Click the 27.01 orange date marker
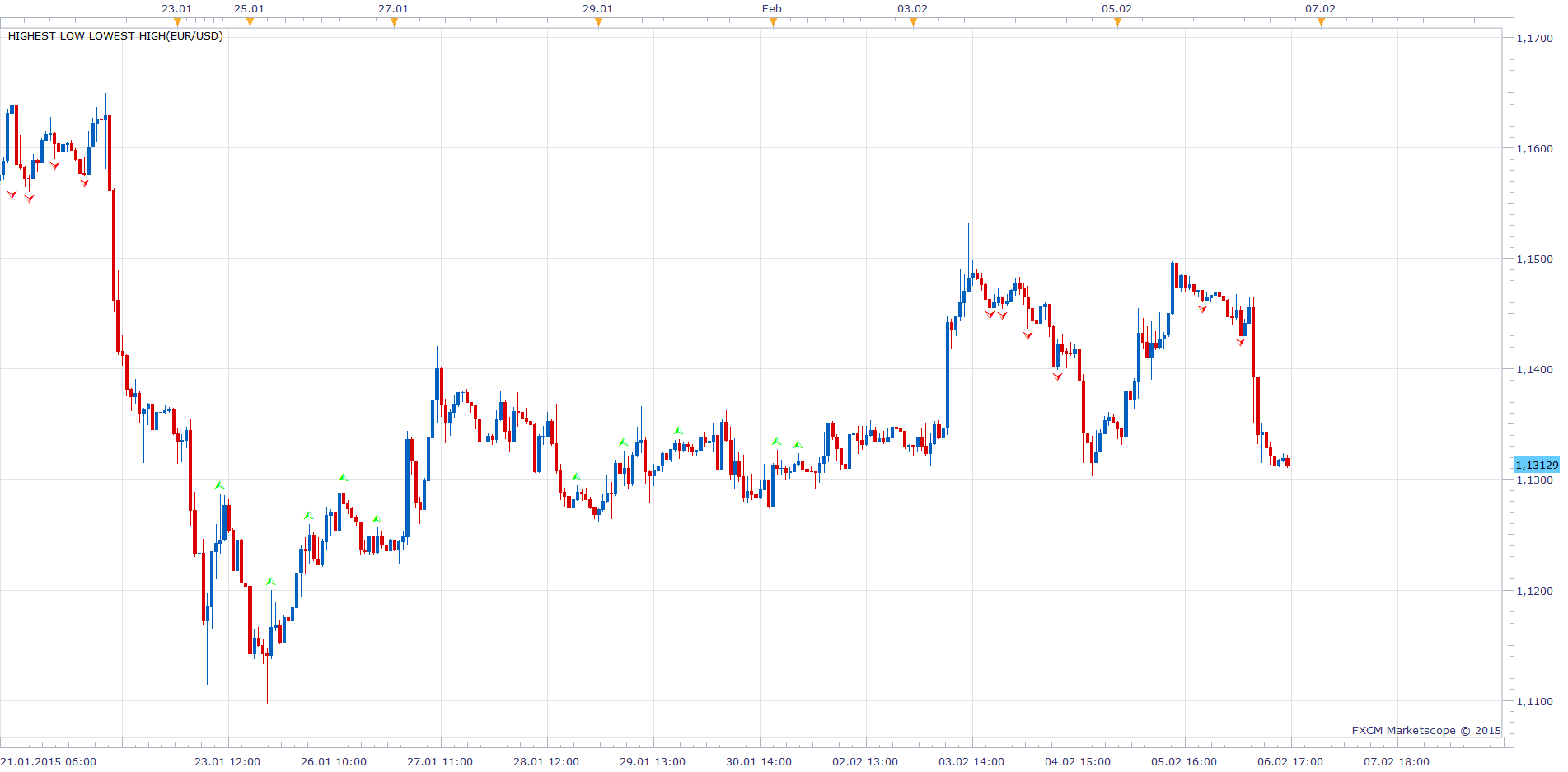Viewport: 1568px width, 772px height. click(394, 22)
